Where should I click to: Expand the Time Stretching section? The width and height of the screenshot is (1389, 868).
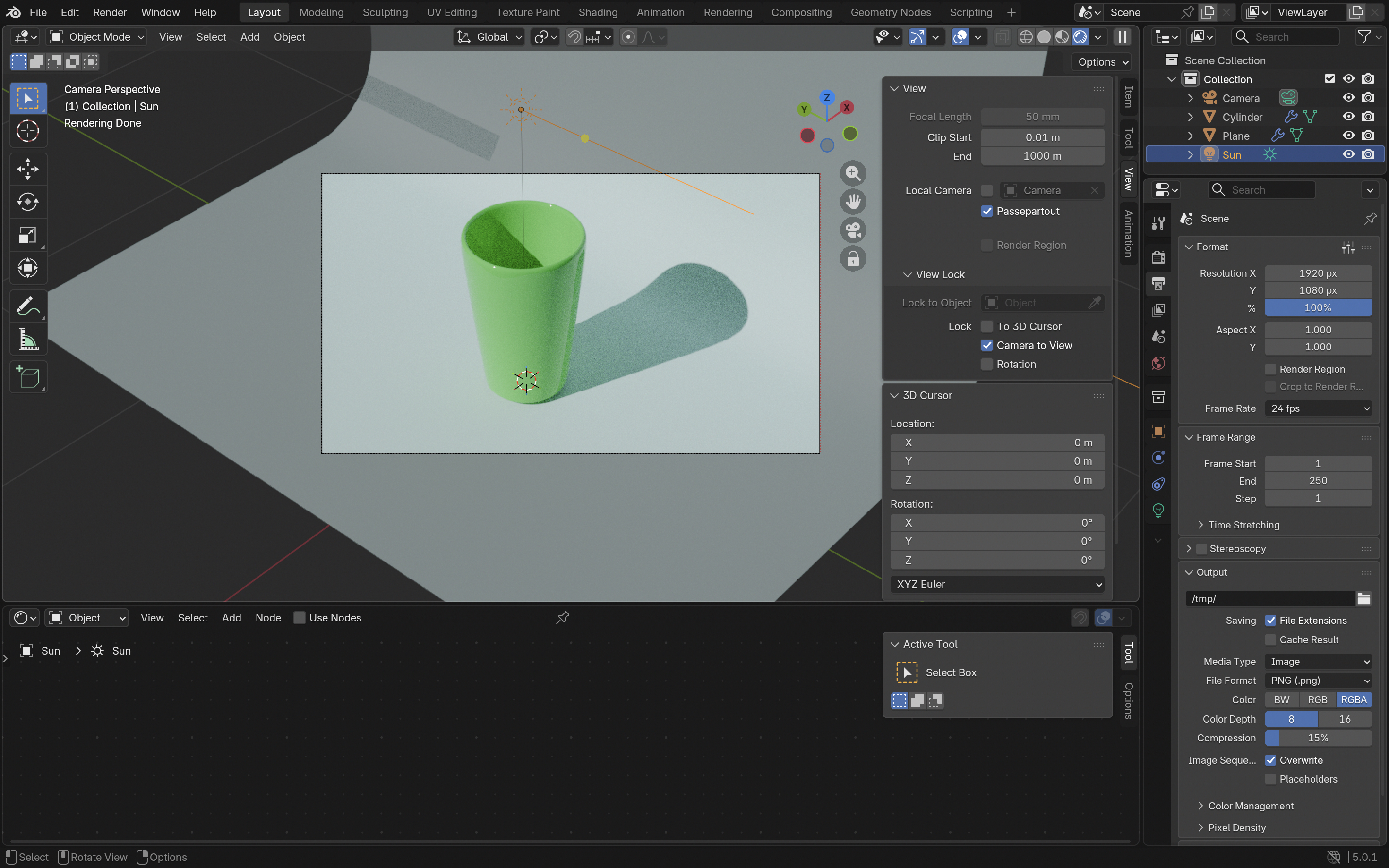click(x=1243, y=525)
